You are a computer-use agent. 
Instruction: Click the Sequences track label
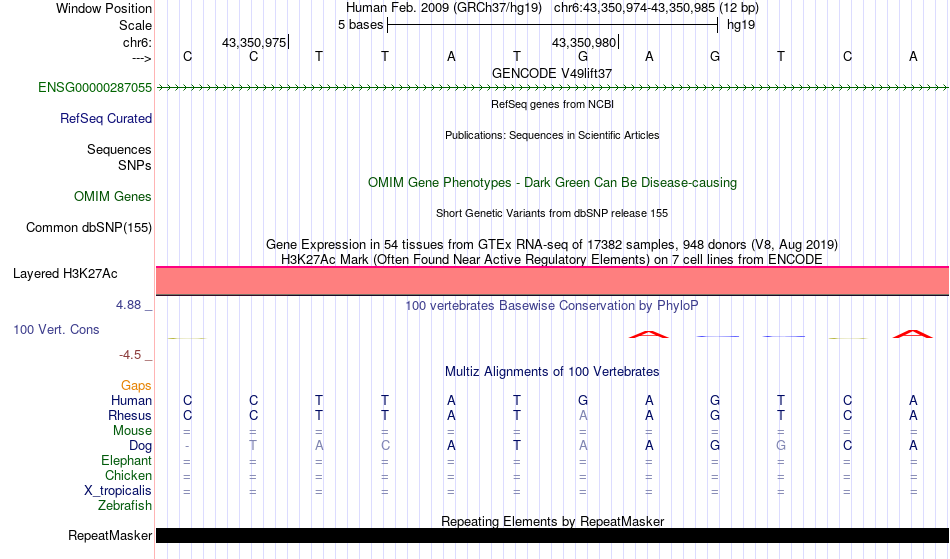[x=119, y=149]
